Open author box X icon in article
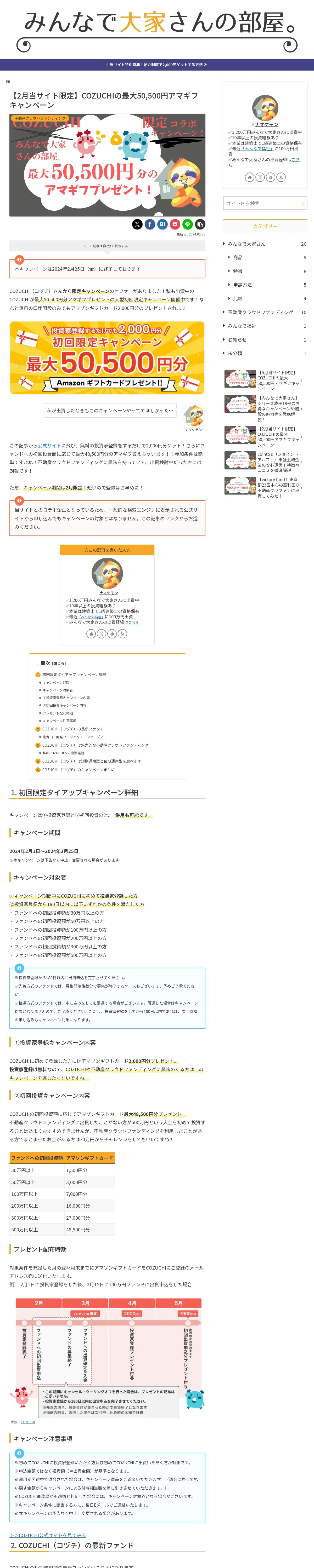 coord(101,634)
